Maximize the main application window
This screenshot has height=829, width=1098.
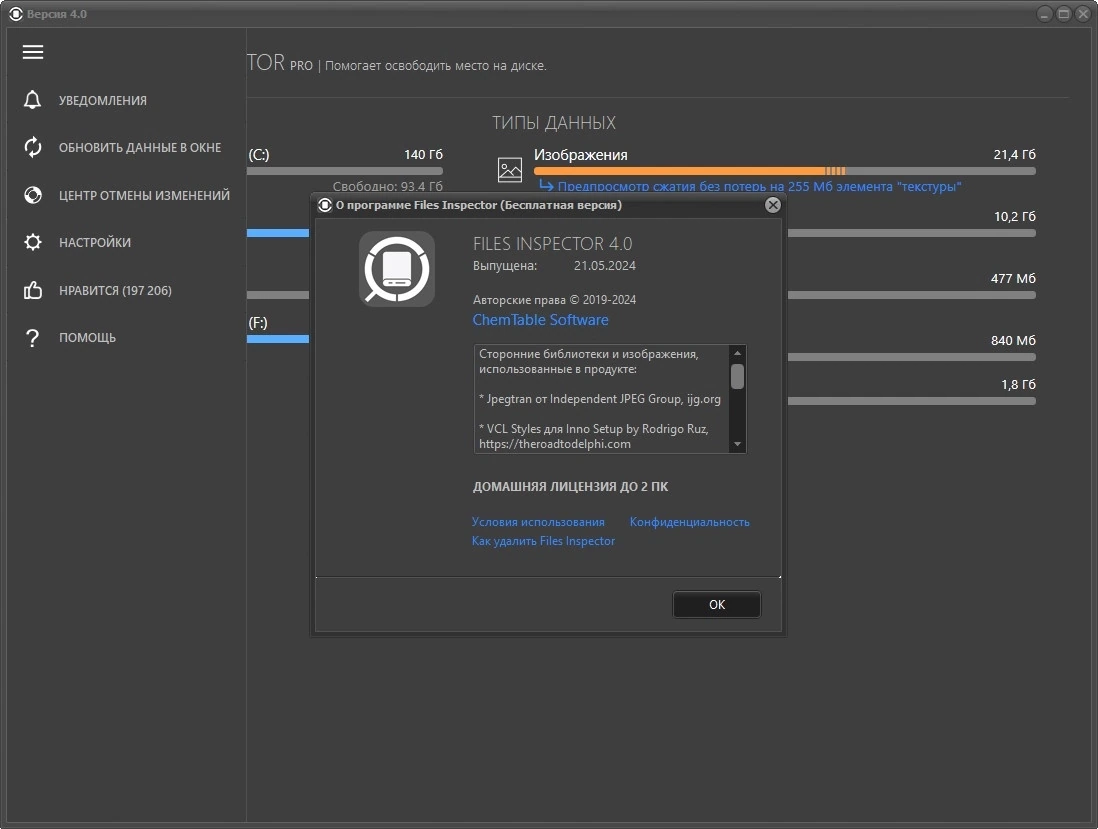(1063, 14)
